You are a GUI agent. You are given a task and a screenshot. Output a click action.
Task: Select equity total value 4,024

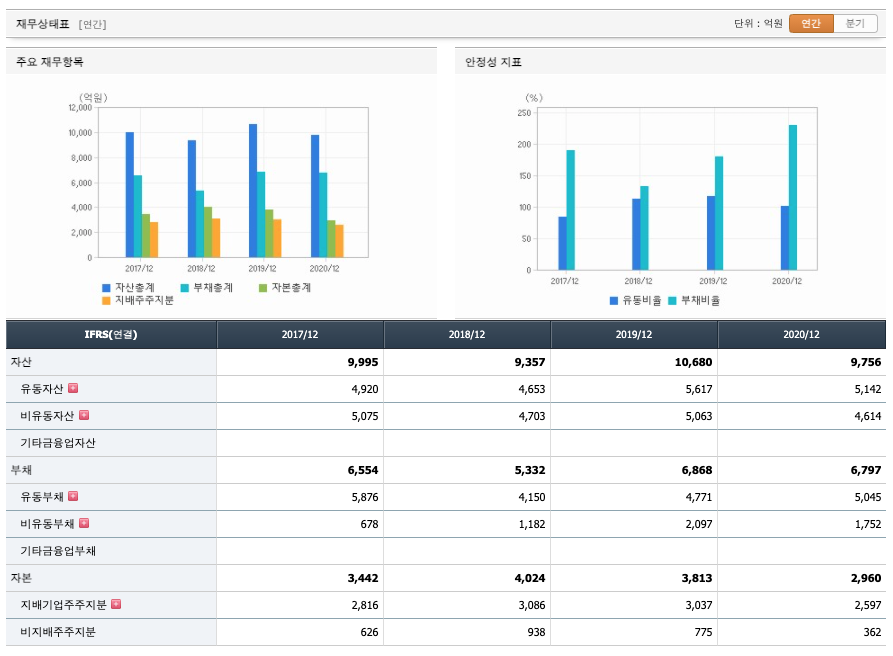[530, 578]
